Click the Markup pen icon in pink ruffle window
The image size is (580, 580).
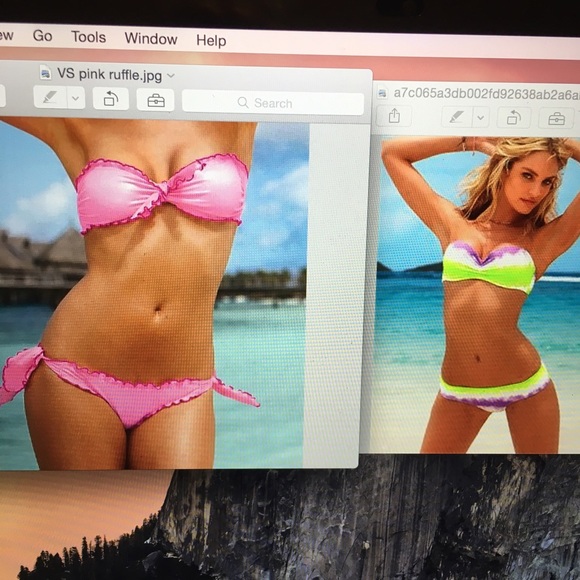50,98
